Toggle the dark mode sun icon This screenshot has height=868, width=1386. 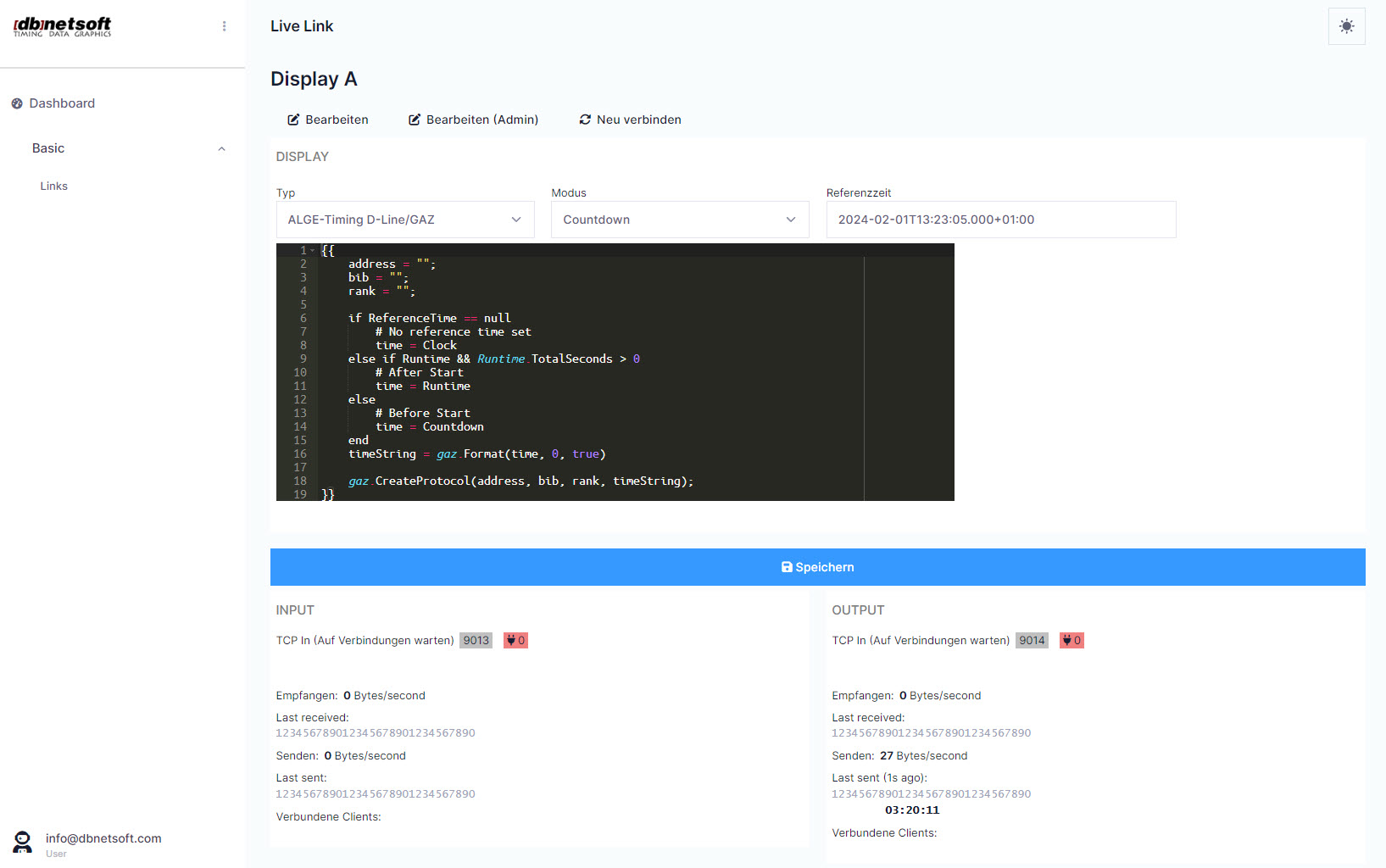point(1346,25)
